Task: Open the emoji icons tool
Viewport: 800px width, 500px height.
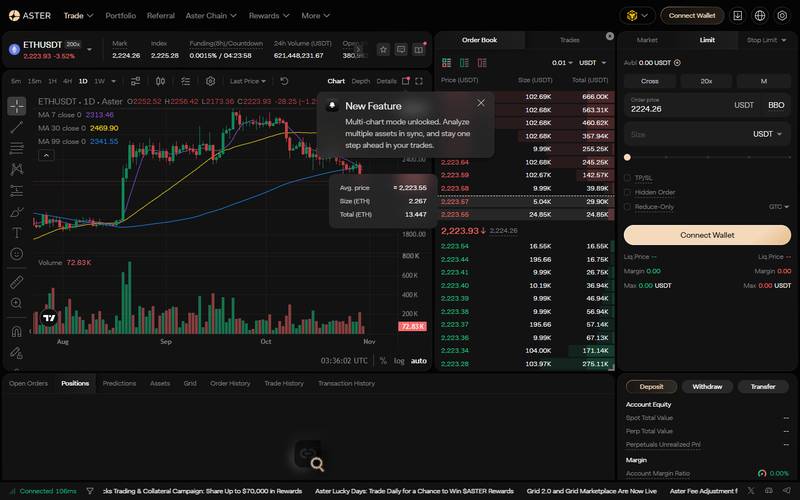Action: pyautogui.click(x=17, y=254)
